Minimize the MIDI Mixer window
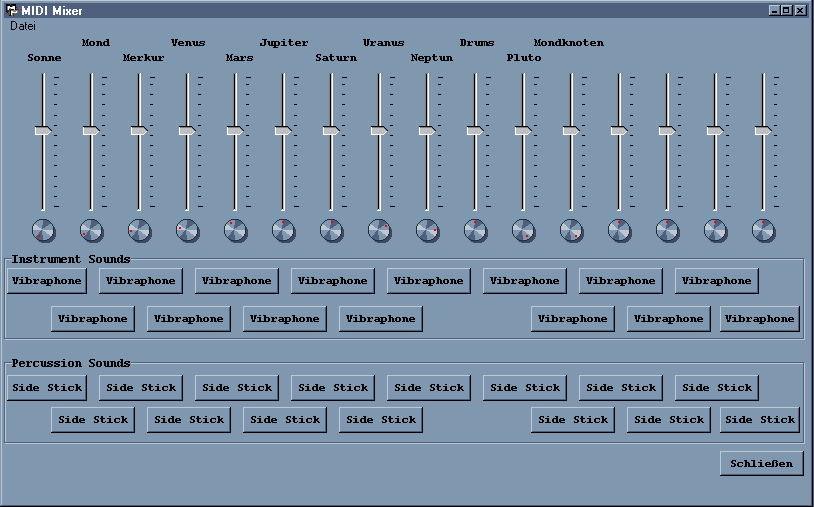814x507 pixels. [x=774, y=10]
